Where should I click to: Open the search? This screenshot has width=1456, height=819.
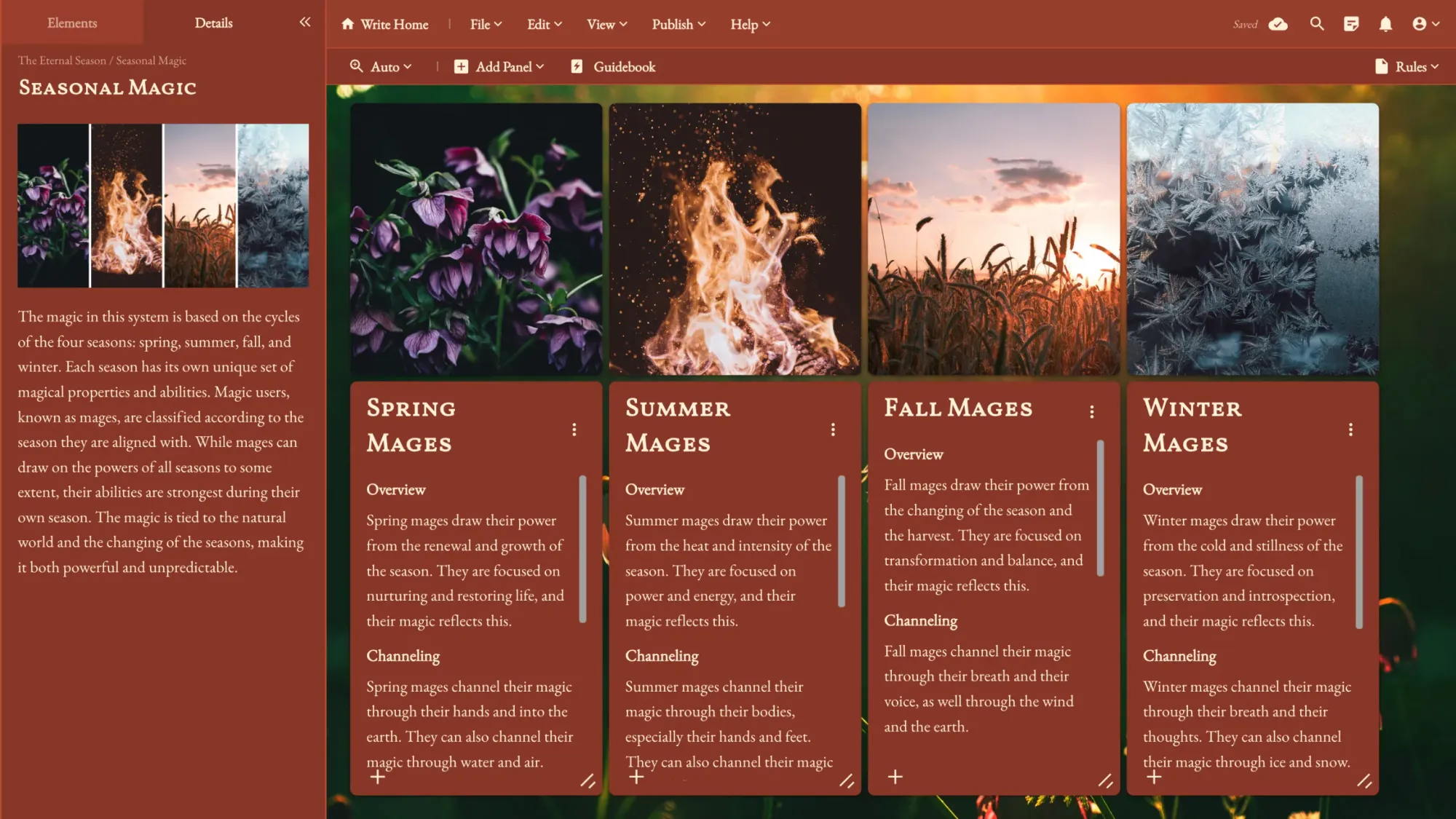[x=1316, y=23]
